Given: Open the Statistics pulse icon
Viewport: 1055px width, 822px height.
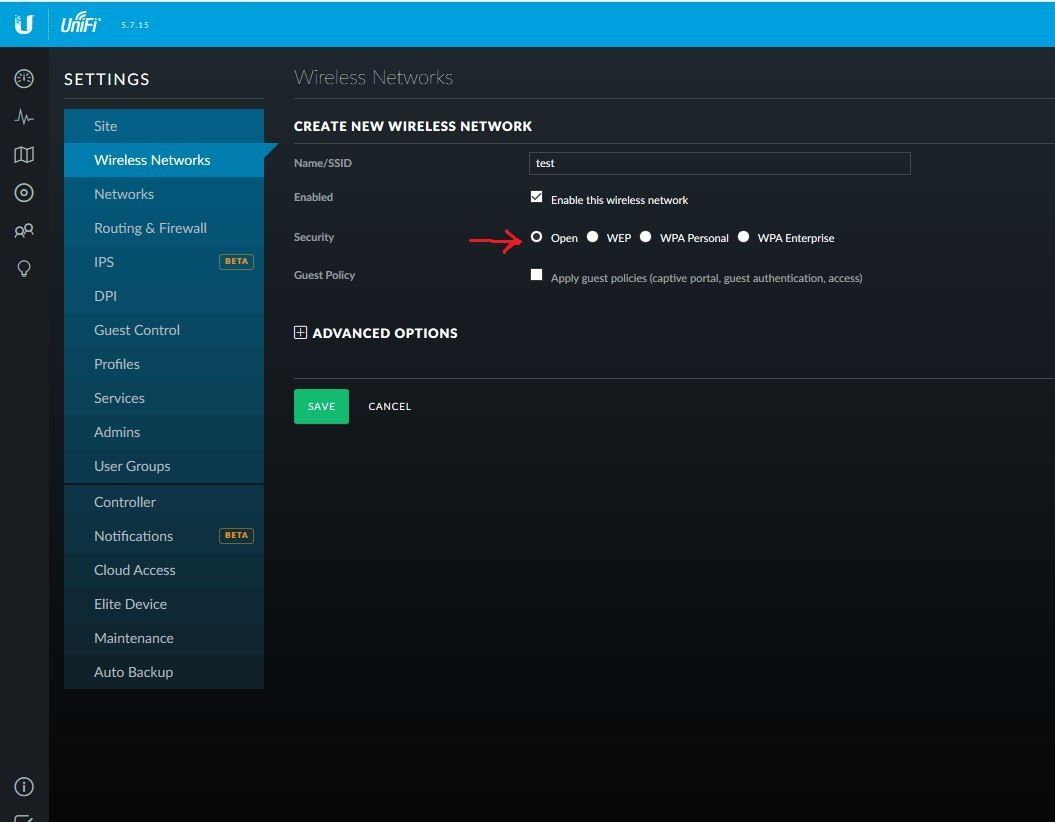Looking at the screenshot, I should [24, 117].
